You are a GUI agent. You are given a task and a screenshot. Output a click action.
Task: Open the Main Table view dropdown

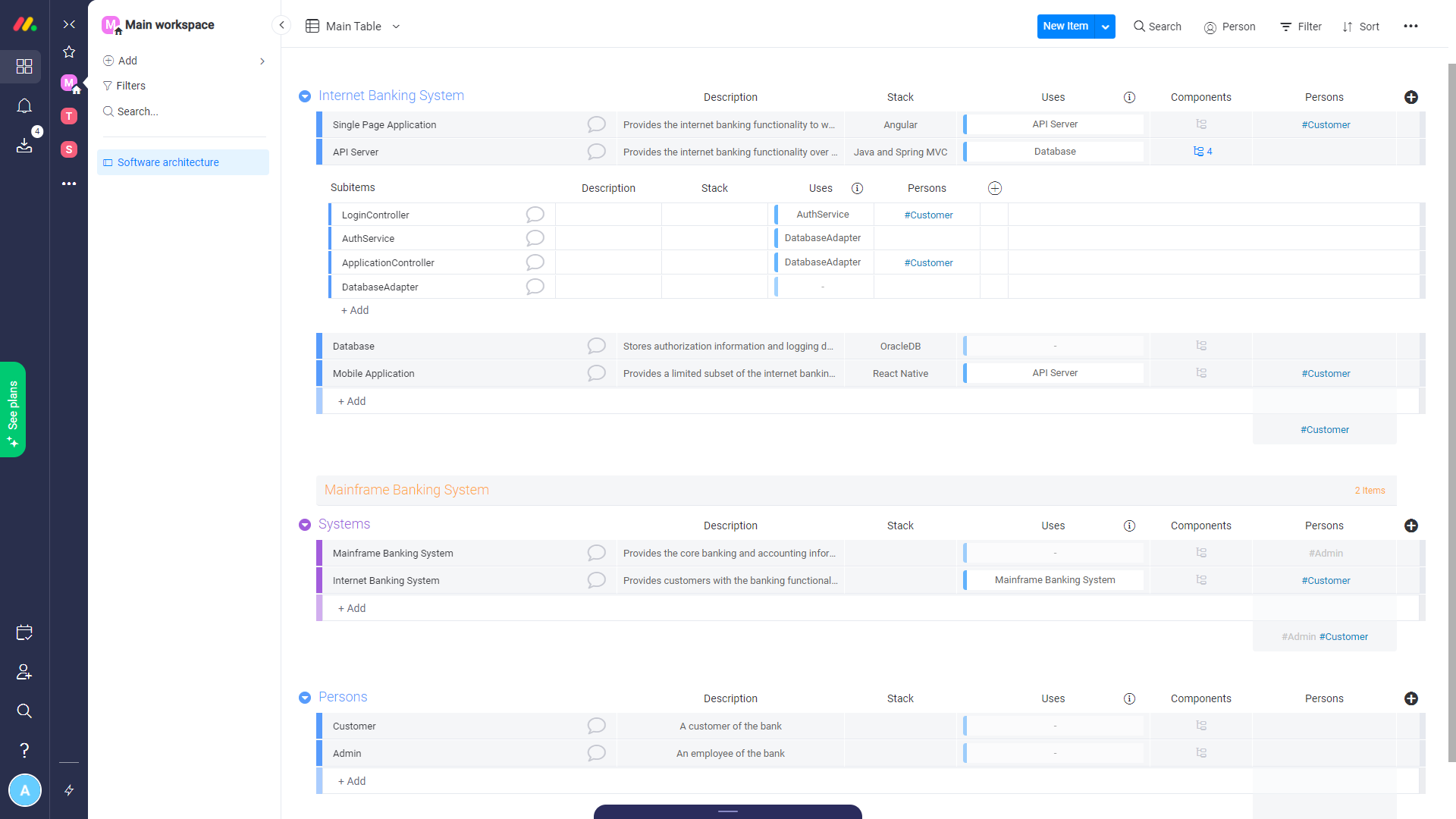[x=396, y=27]
